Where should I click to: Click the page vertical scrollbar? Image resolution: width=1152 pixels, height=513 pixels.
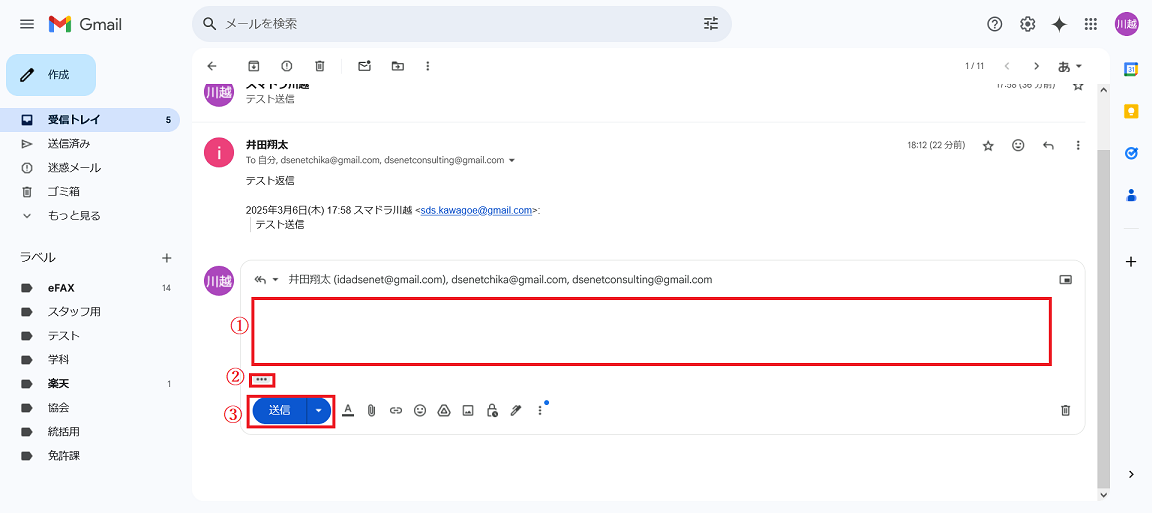1103,300
